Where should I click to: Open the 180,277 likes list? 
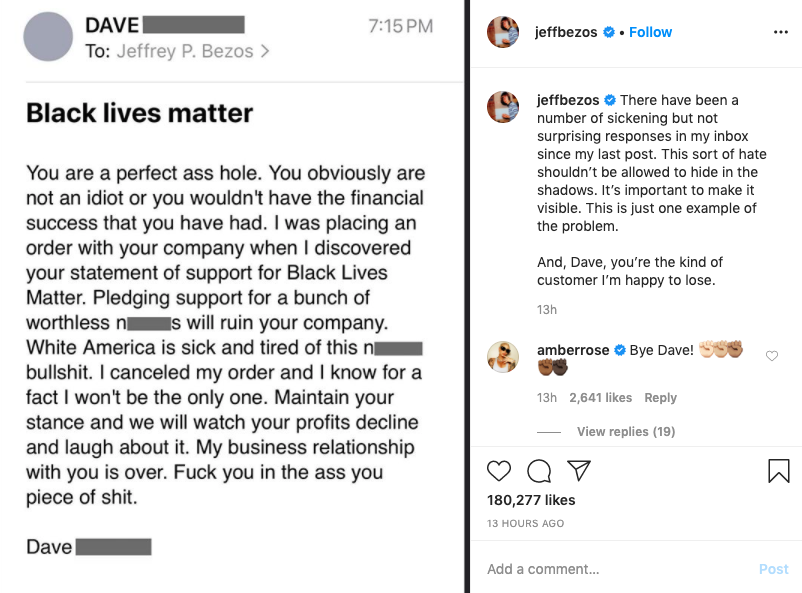[x=531, y=500]
